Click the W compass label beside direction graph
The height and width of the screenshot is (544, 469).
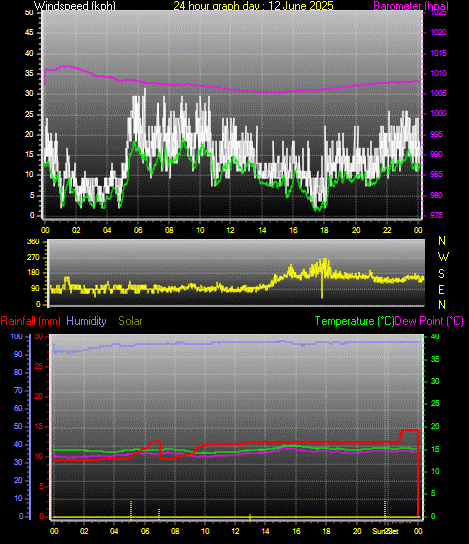pyautogui.click(x=443, y=257)
